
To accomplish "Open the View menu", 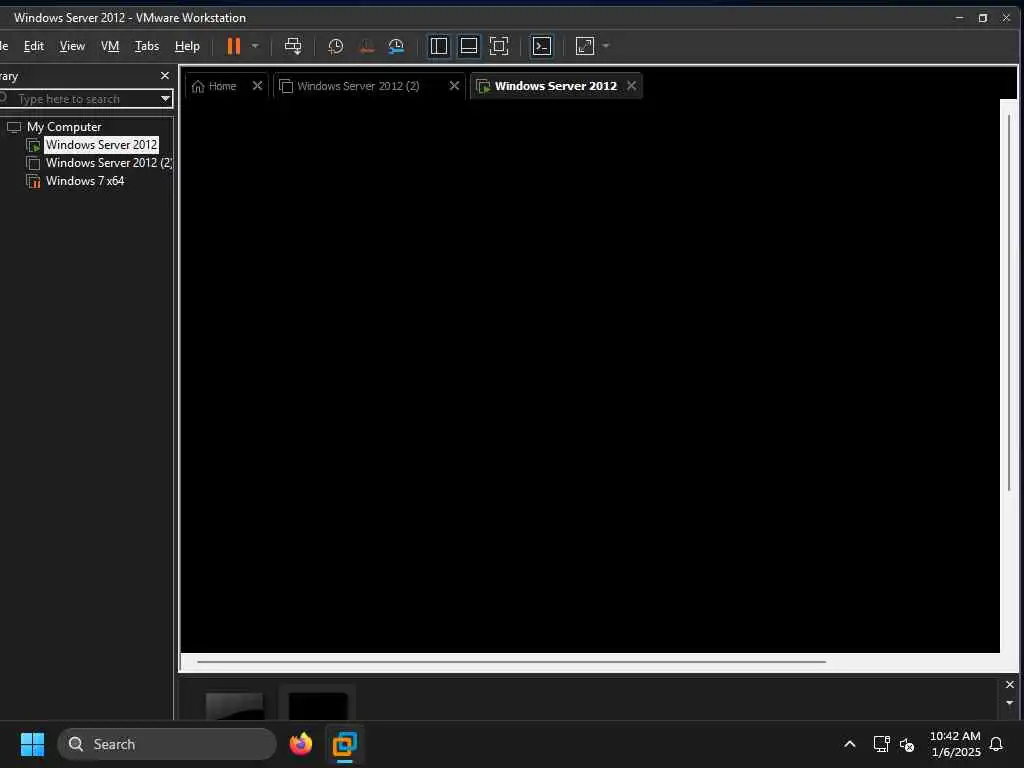I will click(72, 46).
